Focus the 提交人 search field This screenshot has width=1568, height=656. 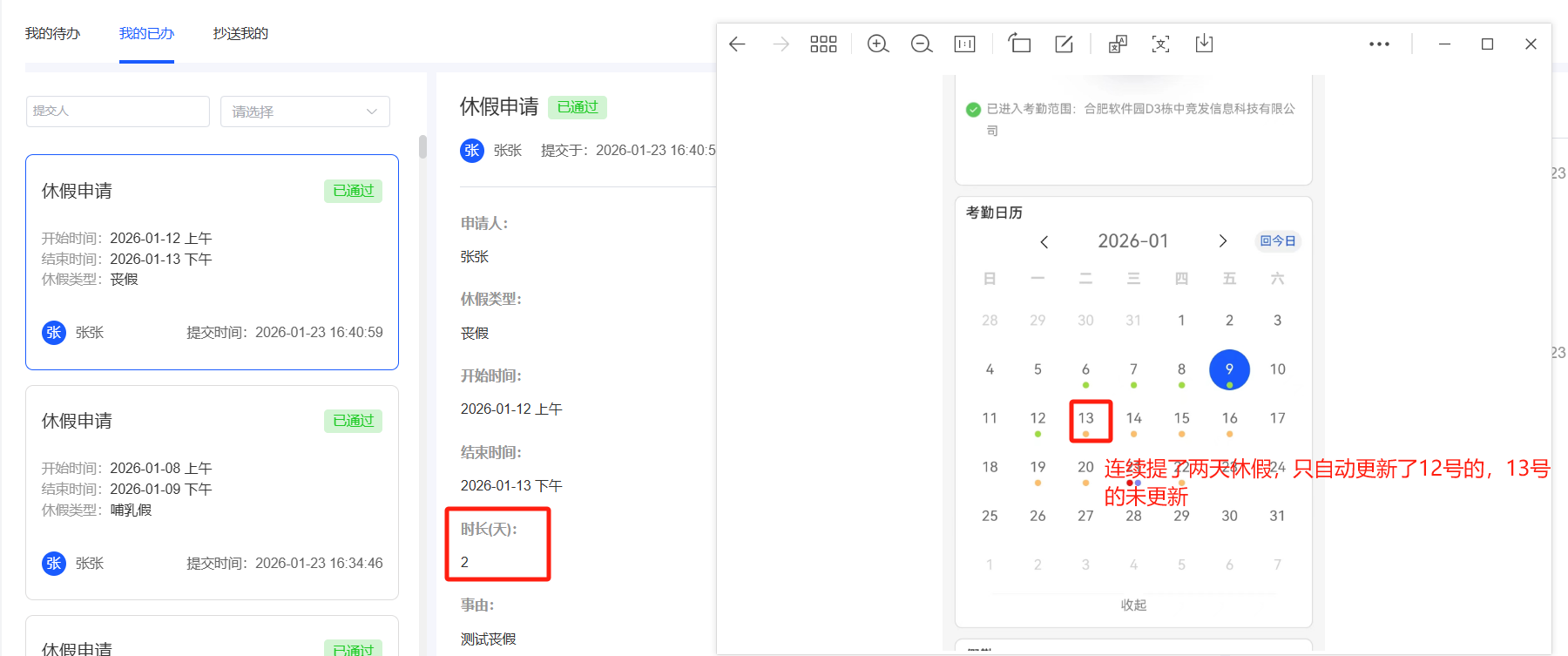coord(118,112)
